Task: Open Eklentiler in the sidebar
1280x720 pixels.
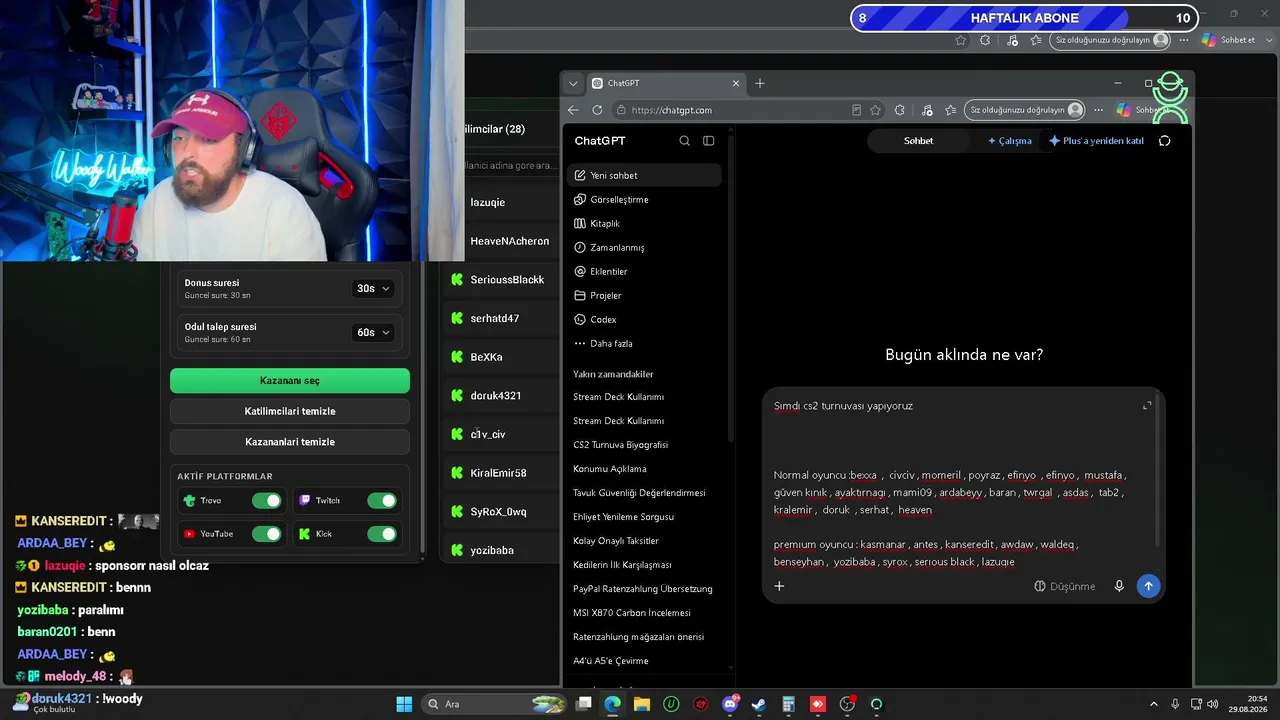Action: point(644,271)
